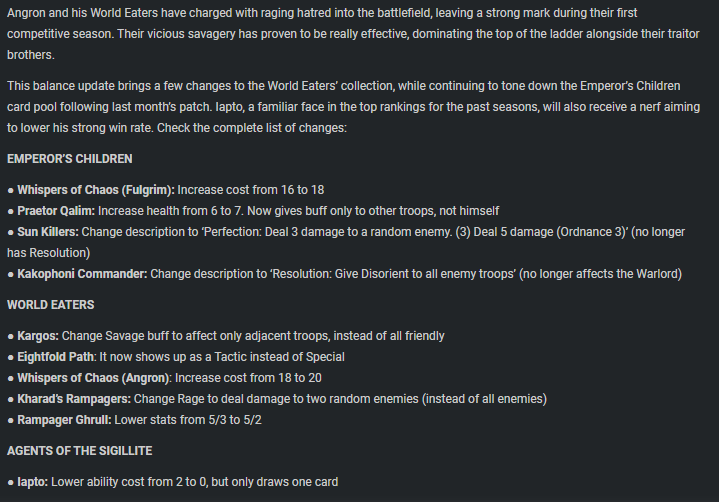Click the Iapto card name in list
Screen dimensions: 719x502
(33, 482)
